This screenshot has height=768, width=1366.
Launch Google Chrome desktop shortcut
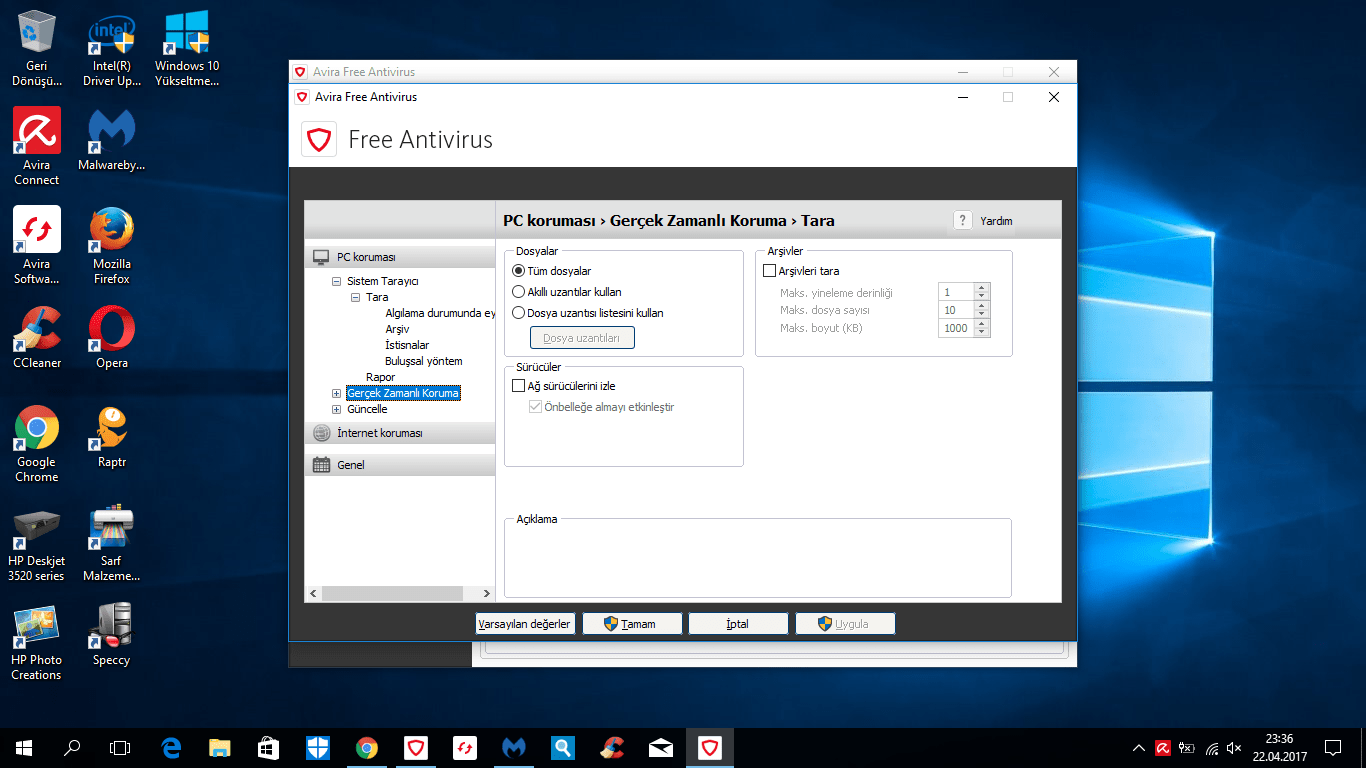click(37, 444)
